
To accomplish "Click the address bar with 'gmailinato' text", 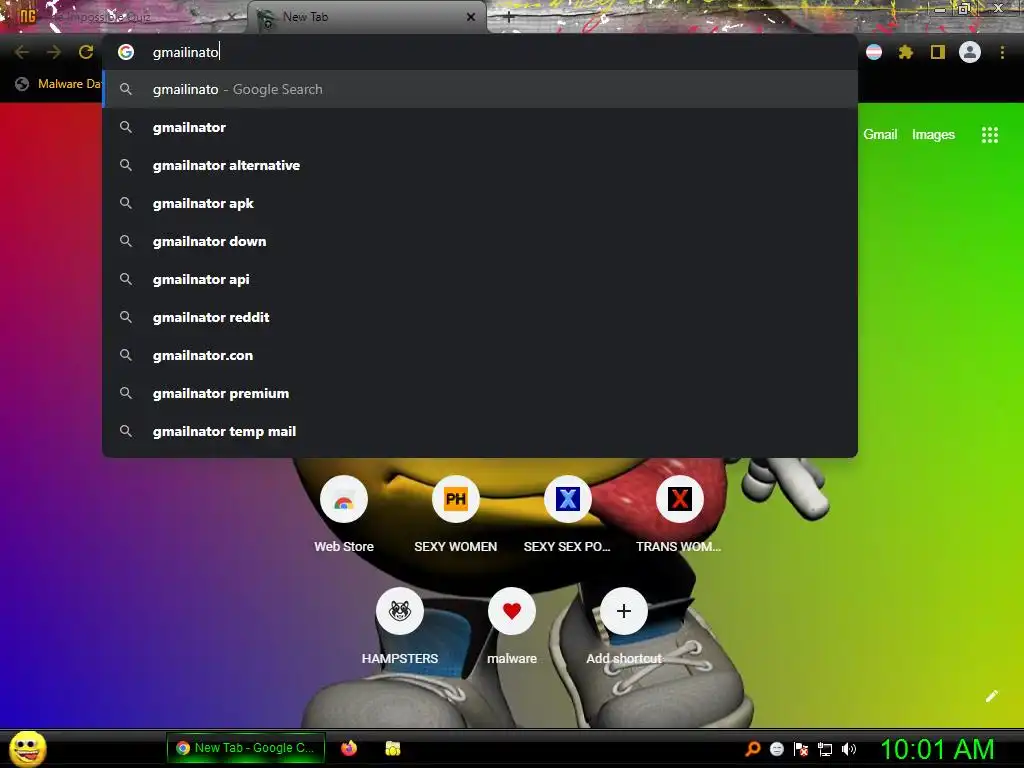I will coord(479,52).
